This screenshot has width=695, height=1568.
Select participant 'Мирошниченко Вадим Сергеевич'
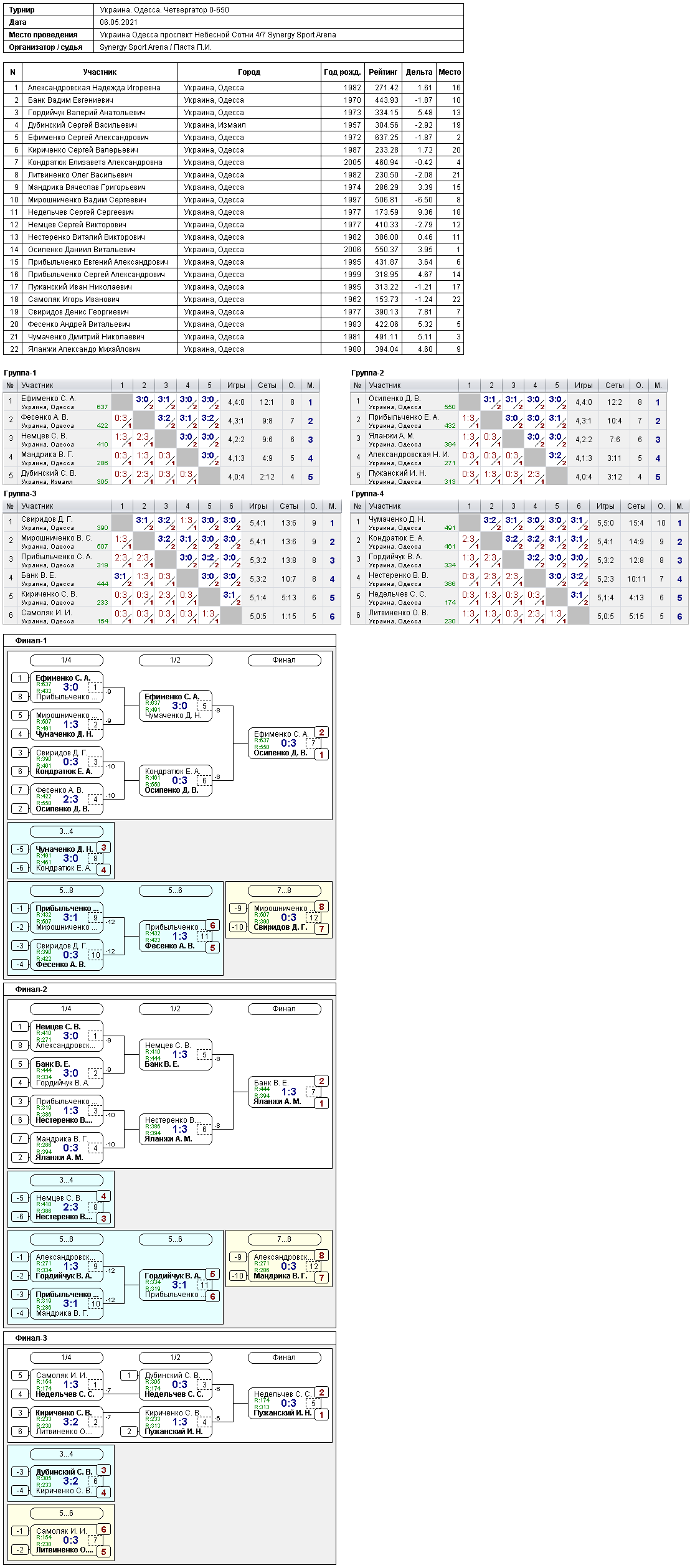87,200
